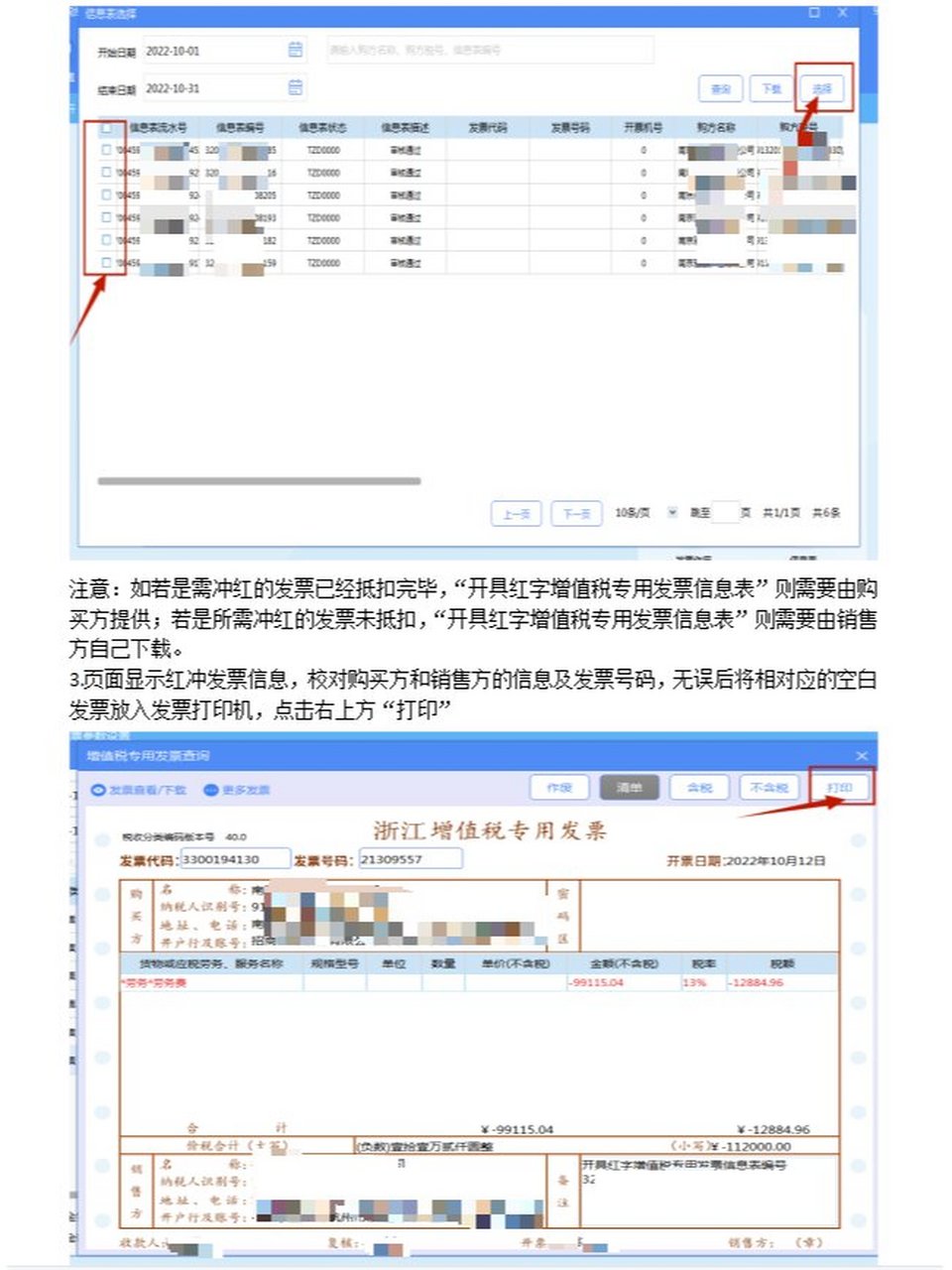Click the 选择 button
952x1270 pixels.
(x=822, y=89)
